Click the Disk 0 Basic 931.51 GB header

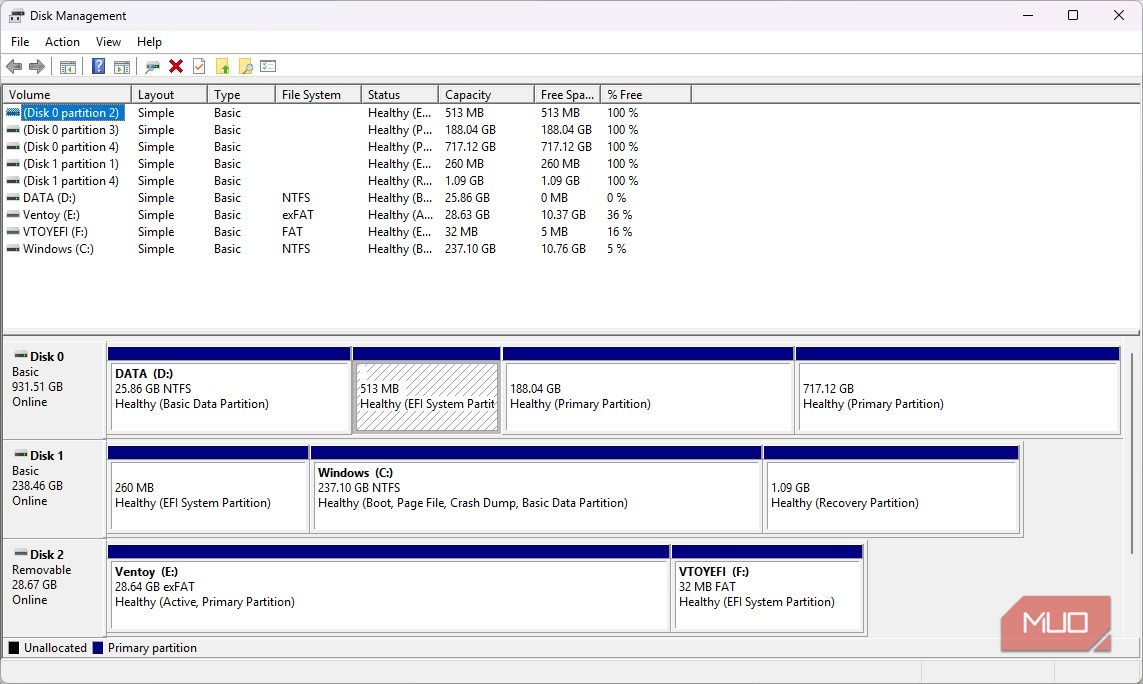tap(55, 390)
